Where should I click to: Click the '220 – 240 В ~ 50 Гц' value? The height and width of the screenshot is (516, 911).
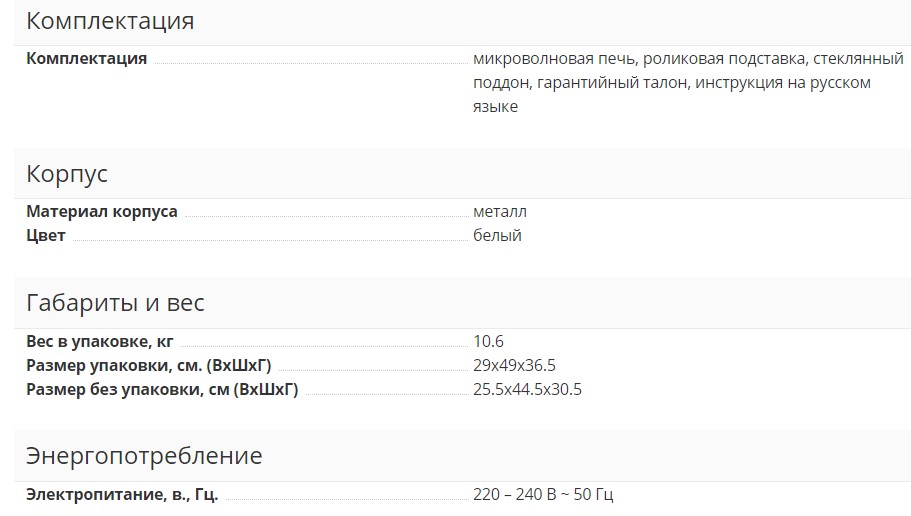543,495
